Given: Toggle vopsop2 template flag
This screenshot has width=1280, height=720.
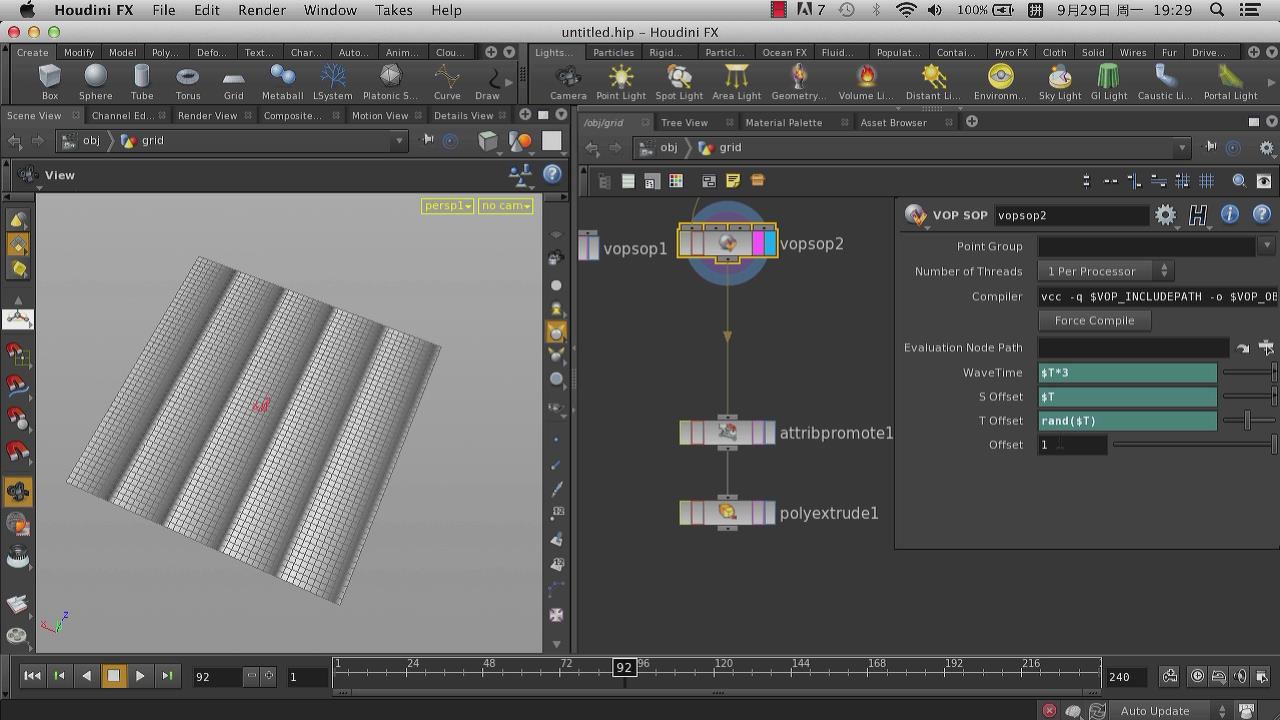Looking at the screenshot, I should (x=758, y=243).
